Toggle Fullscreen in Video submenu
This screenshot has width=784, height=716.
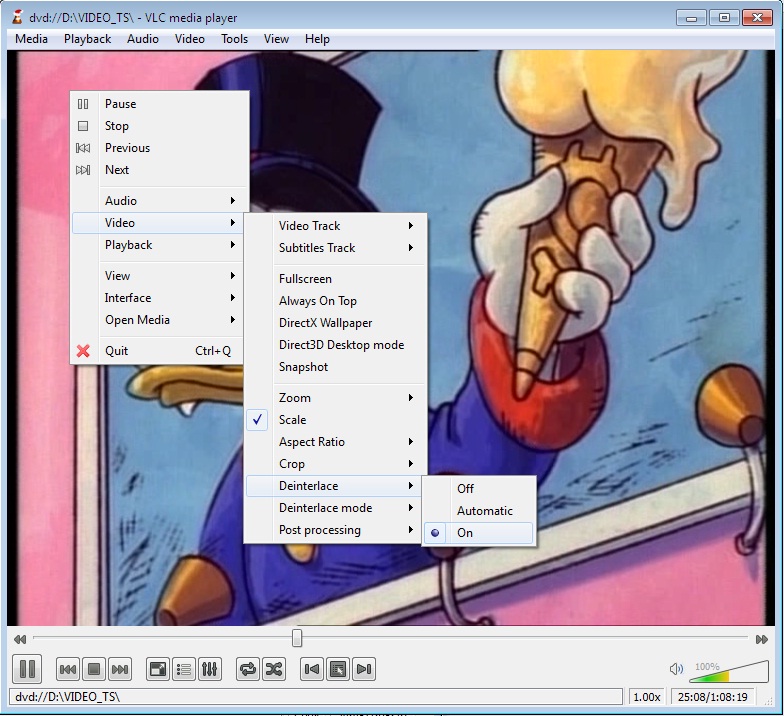point(336,279)
